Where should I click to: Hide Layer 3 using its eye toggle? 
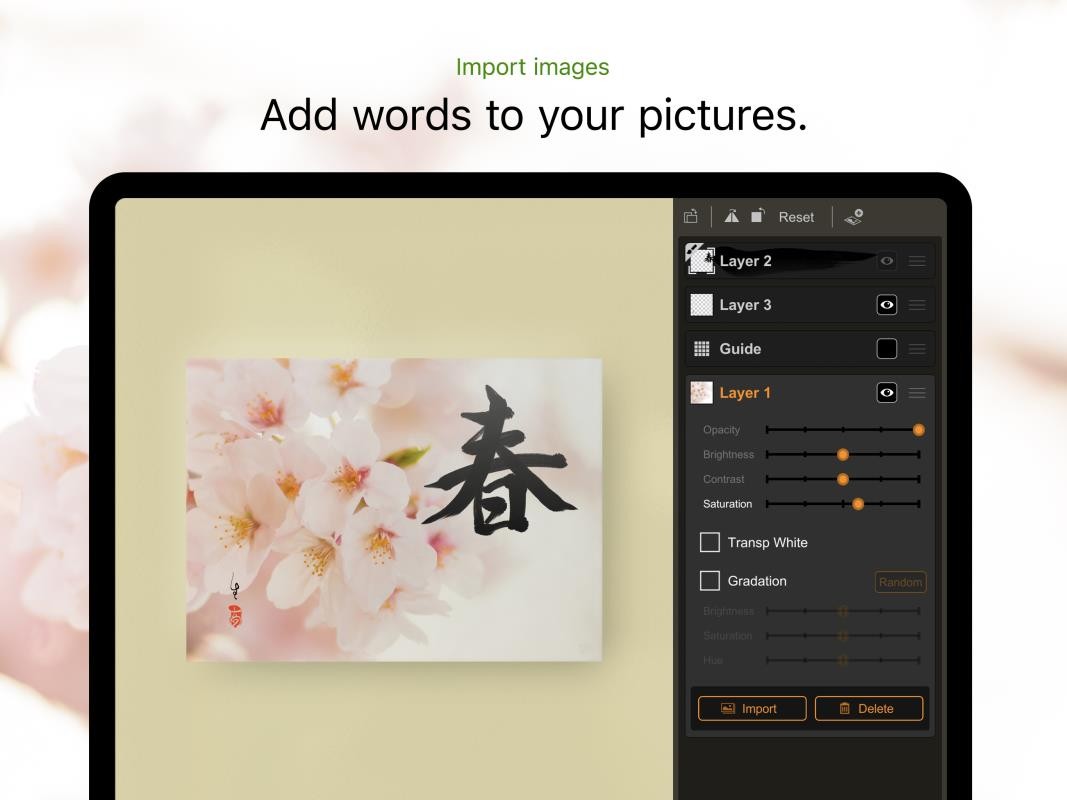(886, 304)
